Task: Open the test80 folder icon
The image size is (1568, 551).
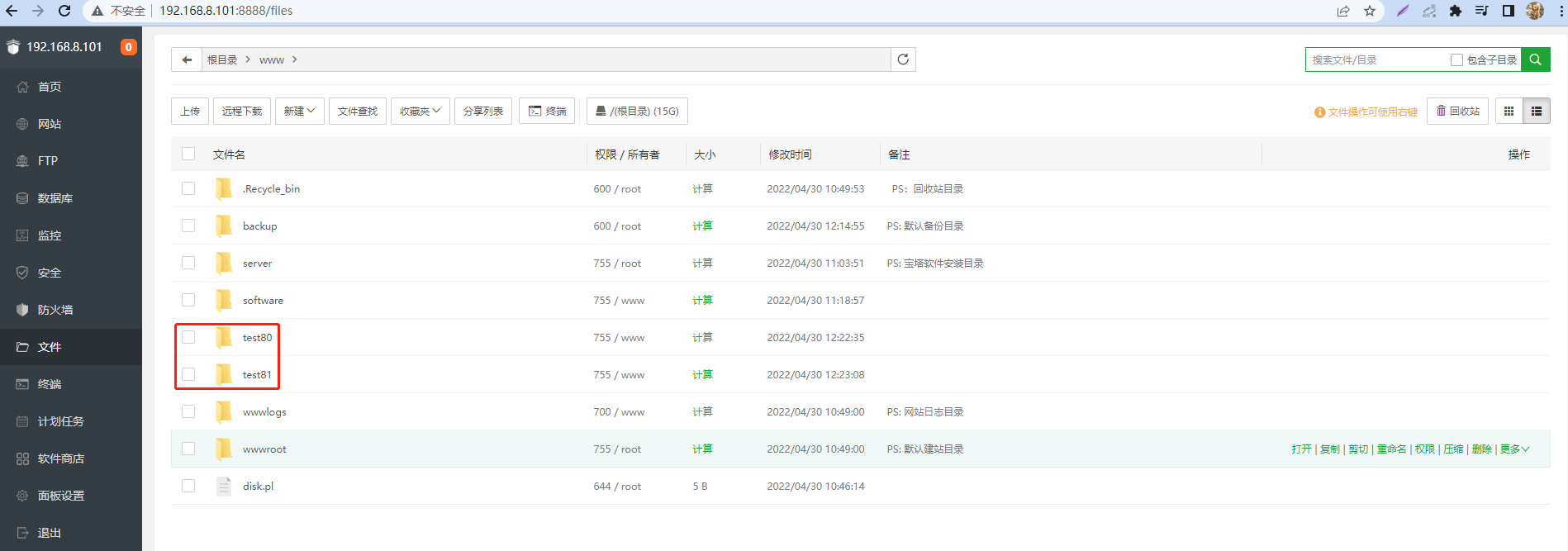Action: coord(224,337)
